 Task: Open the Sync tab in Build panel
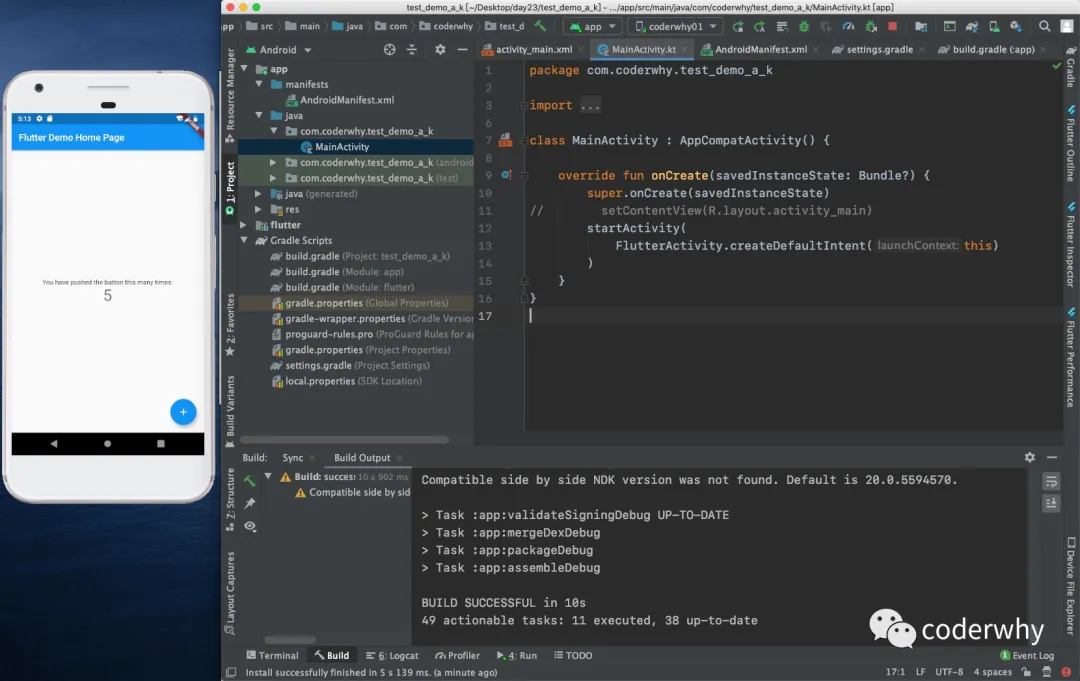293,458
